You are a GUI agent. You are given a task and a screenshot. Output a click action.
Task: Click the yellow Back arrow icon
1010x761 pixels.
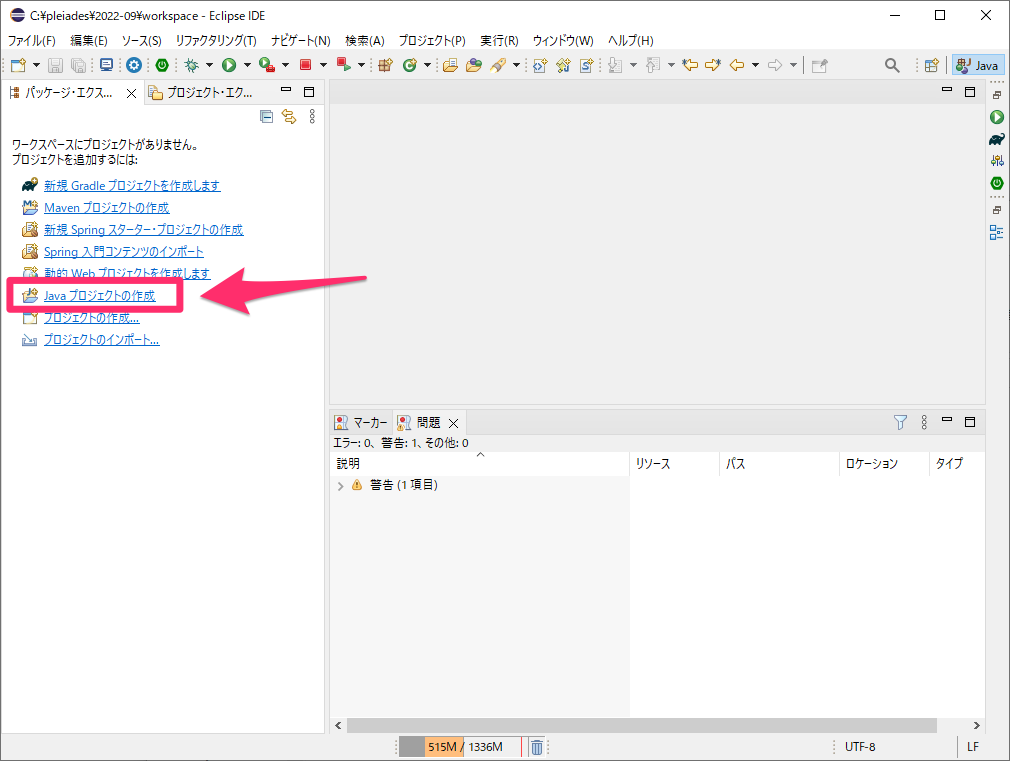[x=737, y=65]
